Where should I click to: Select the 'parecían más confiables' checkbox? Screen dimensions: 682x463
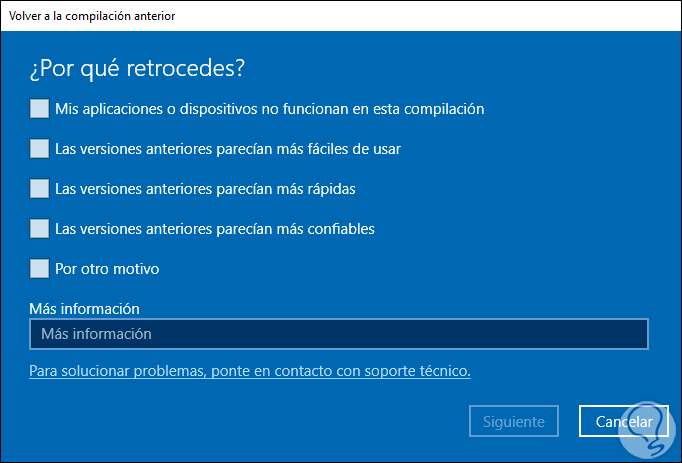point(39,228)
